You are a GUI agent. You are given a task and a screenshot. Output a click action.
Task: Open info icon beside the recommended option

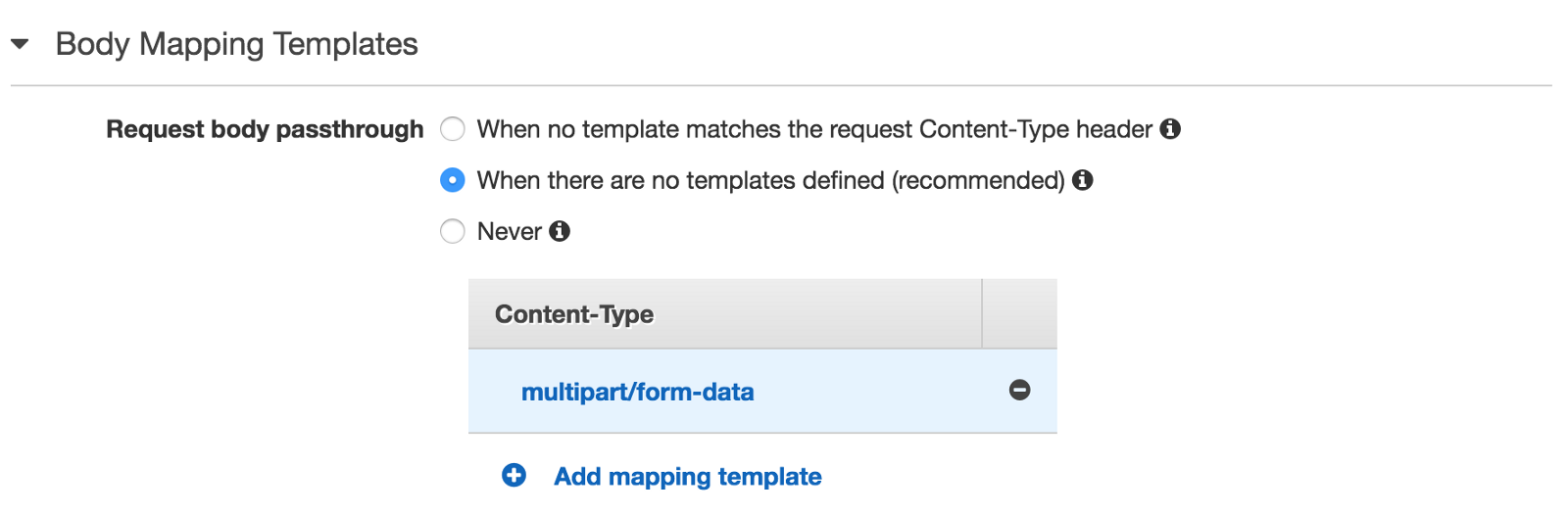point(1082,180)
